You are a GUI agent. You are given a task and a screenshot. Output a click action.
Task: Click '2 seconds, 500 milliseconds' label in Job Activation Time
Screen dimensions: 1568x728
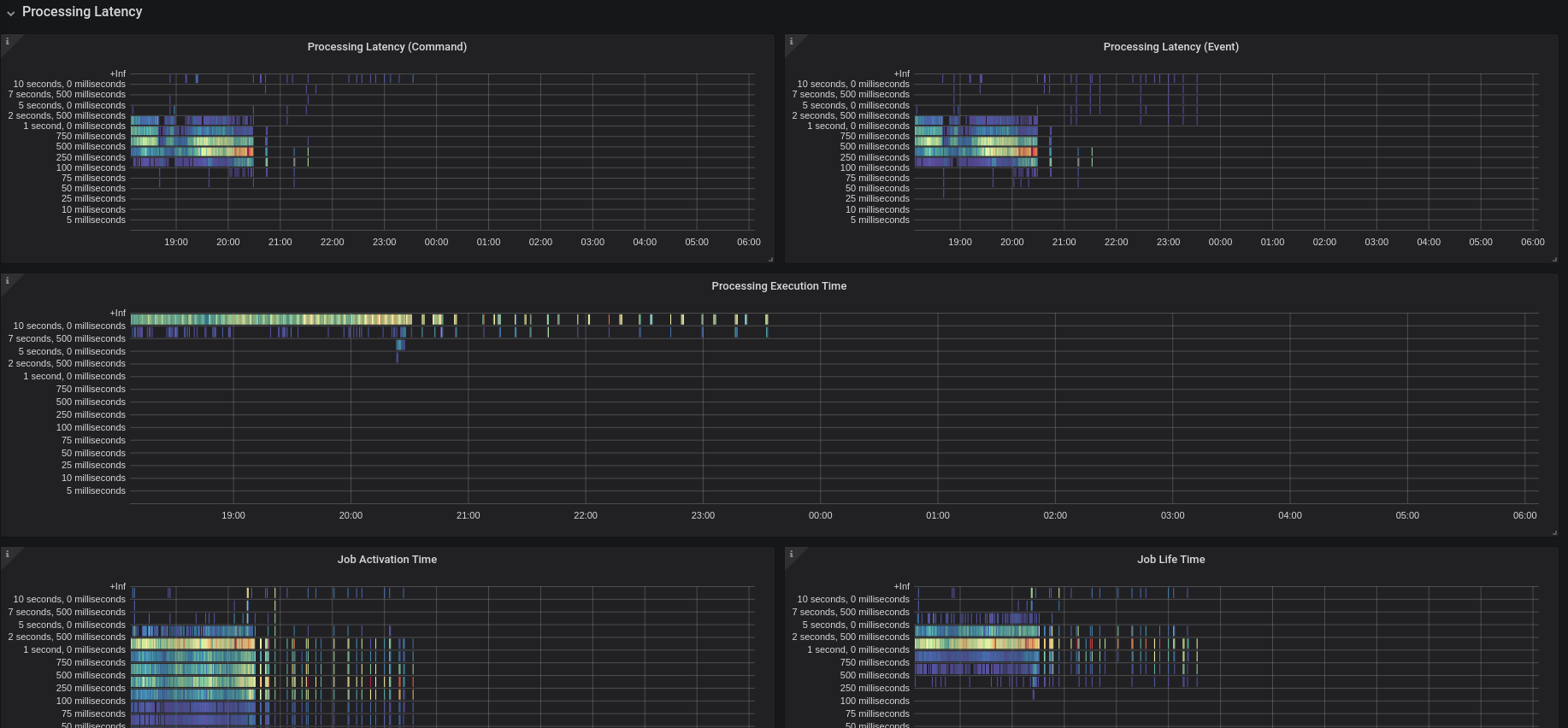(67, 637)
